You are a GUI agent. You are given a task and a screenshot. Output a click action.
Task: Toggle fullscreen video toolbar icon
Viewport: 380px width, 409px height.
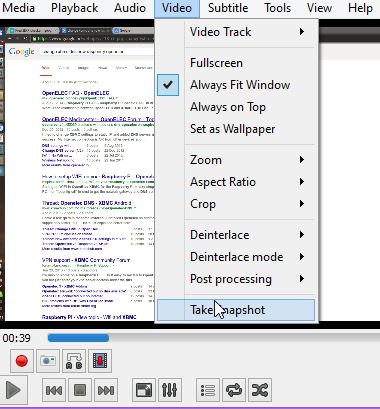click(144, 390)
